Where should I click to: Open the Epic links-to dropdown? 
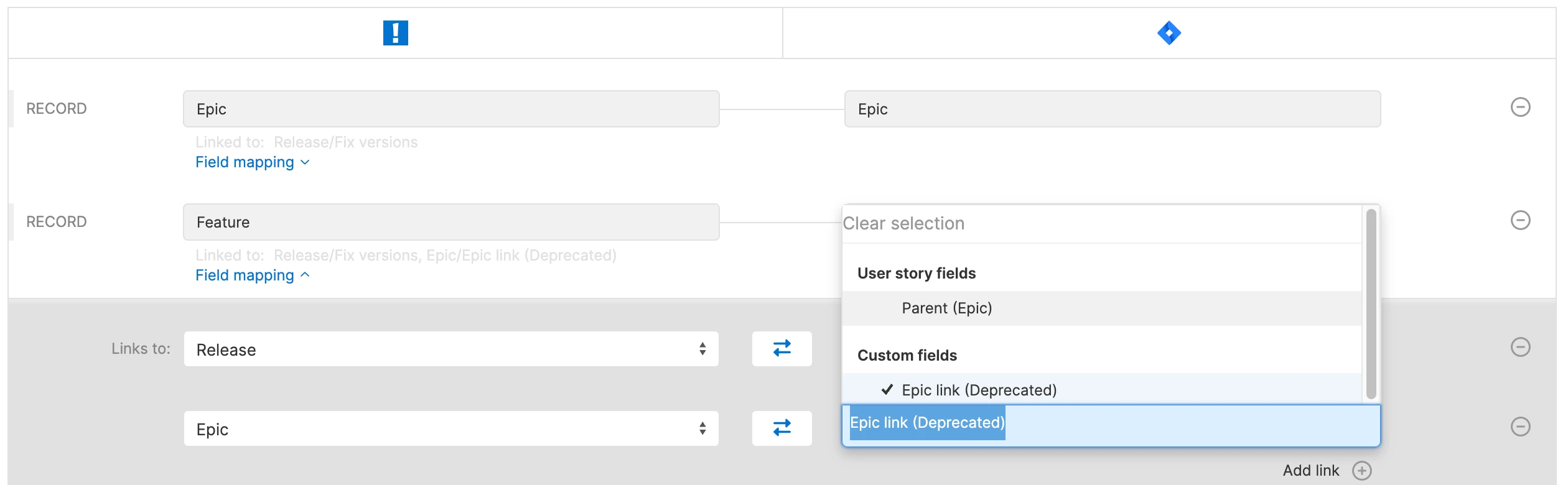click(451, 428)
